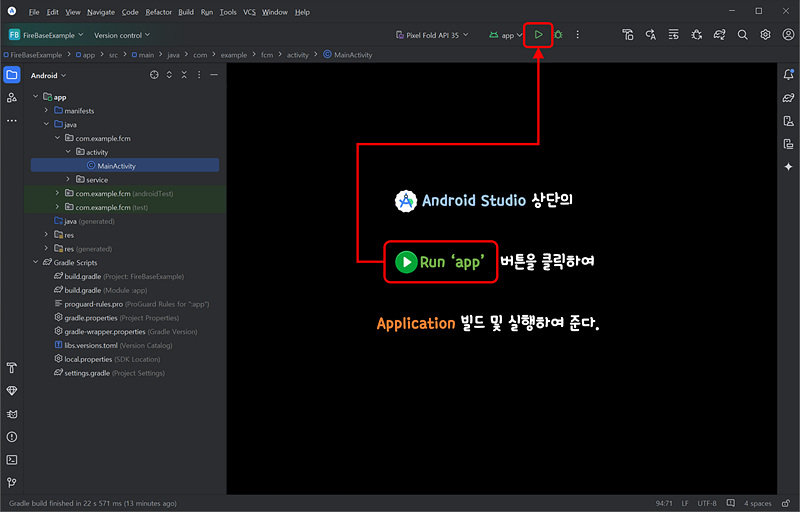Expand the service package
The width and height of the screenshot is (800, 512).
(68, 179)
